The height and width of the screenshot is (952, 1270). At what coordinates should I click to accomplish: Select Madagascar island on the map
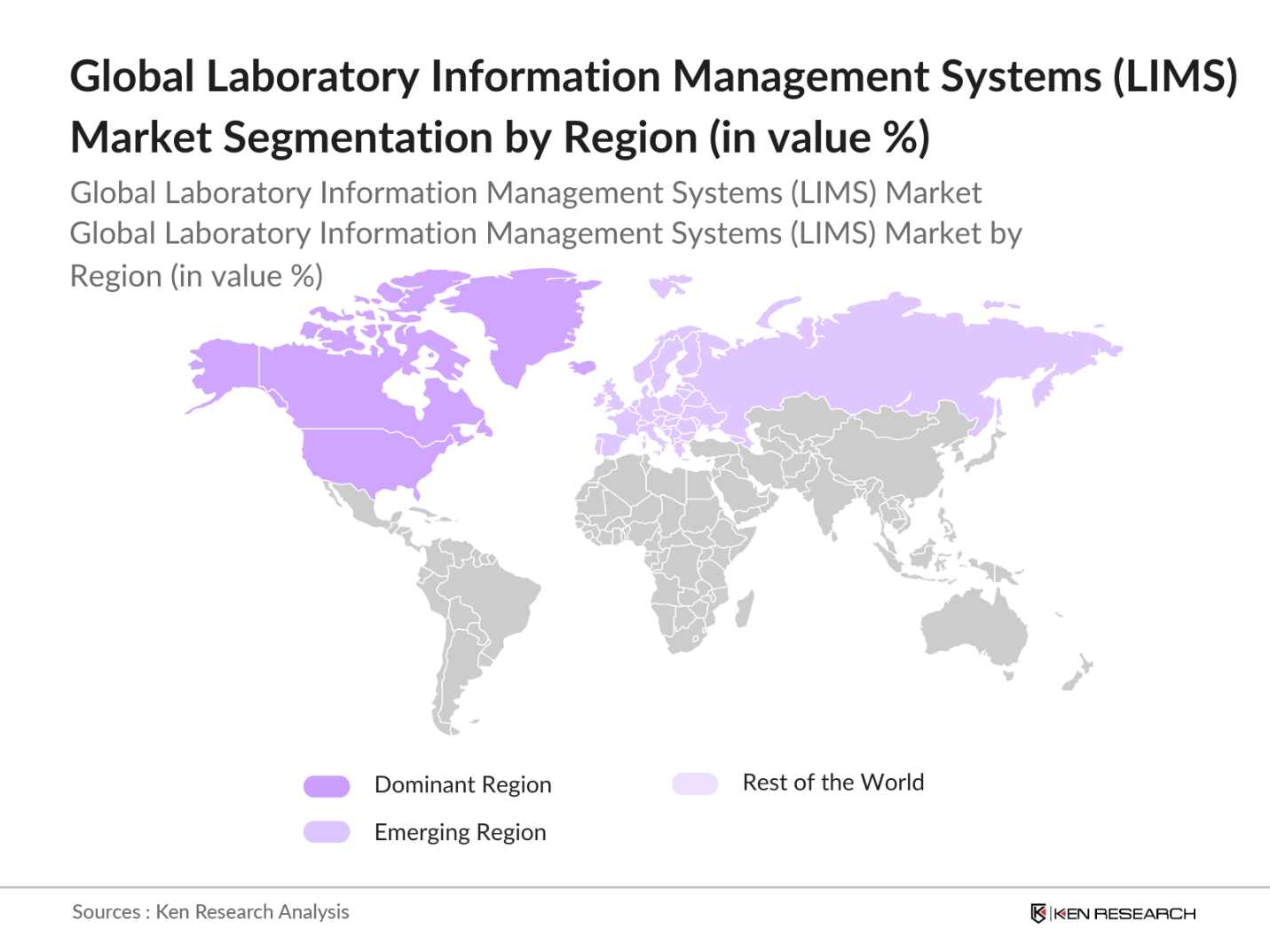pos(744,610)
